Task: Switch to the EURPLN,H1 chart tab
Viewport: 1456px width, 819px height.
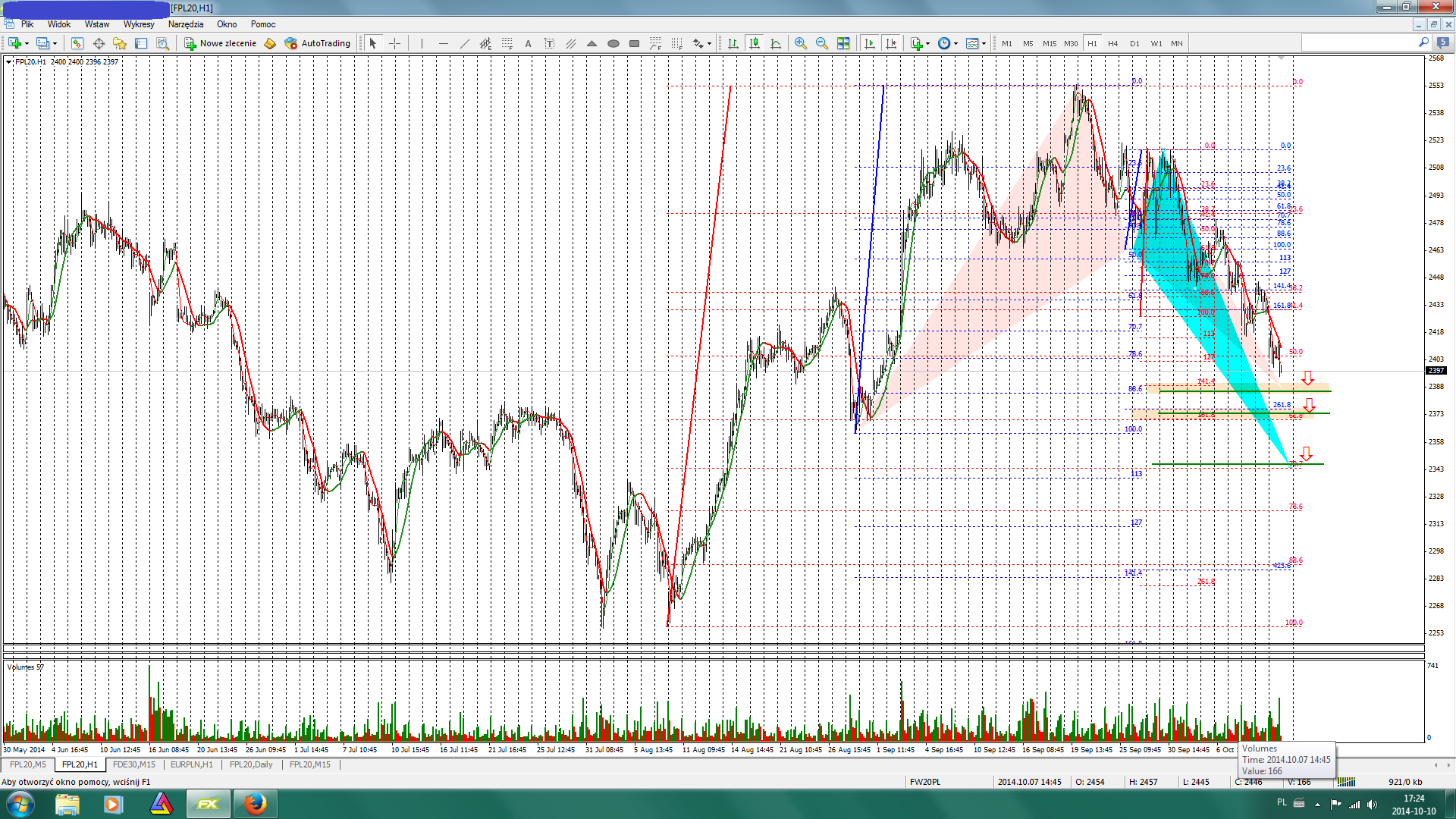Action: point(191,764)
